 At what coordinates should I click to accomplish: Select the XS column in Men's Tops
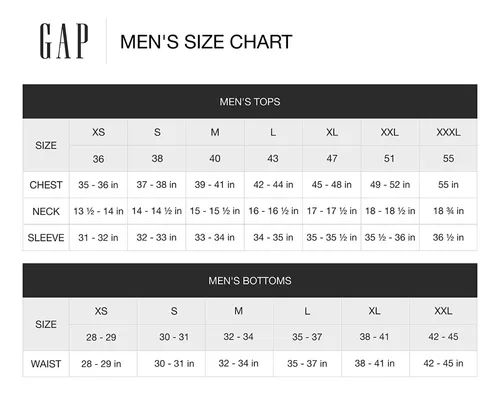pos(98,132)
